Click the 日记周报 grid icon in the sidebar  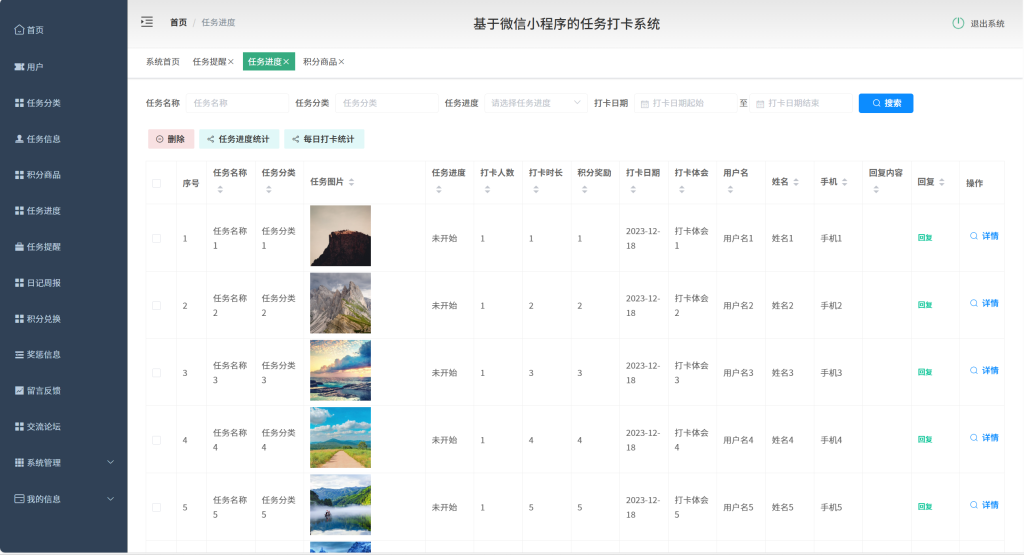(x=20, y=283)
